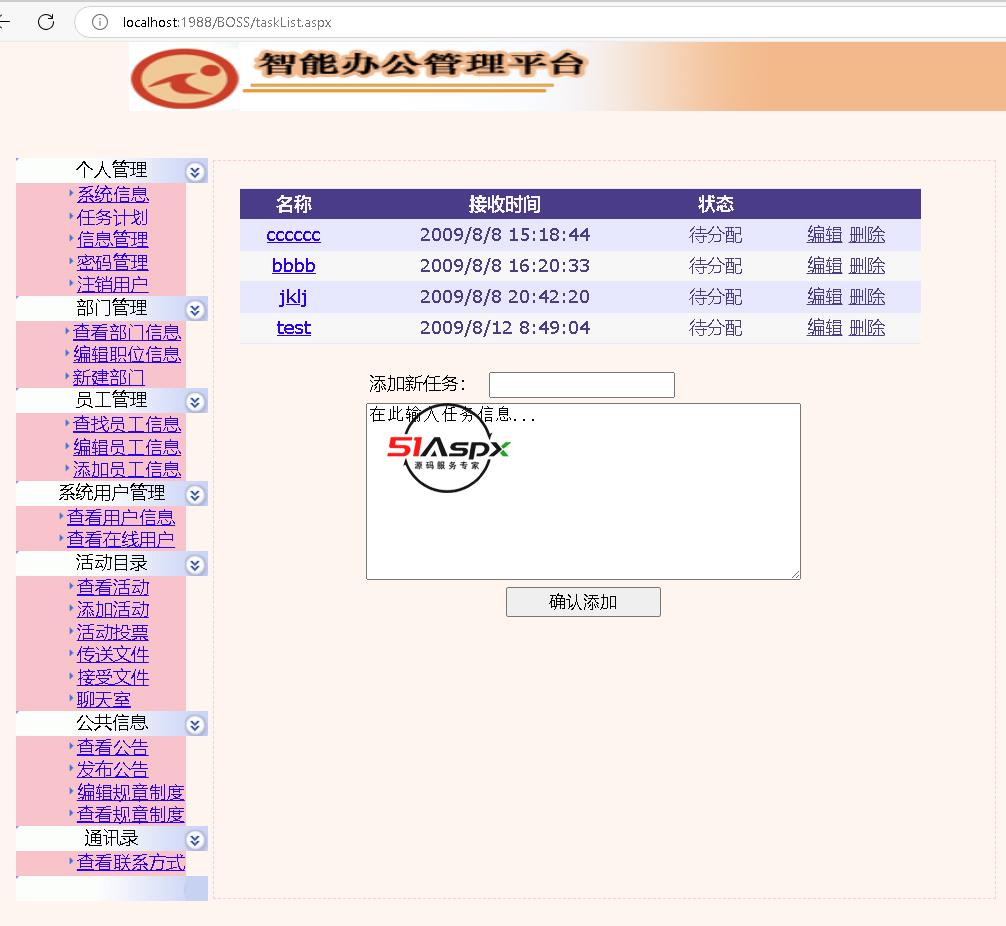Collapse the 系统用户管理 section chevron
This screenshot has height=926, width=1006.
coord(195,495)
